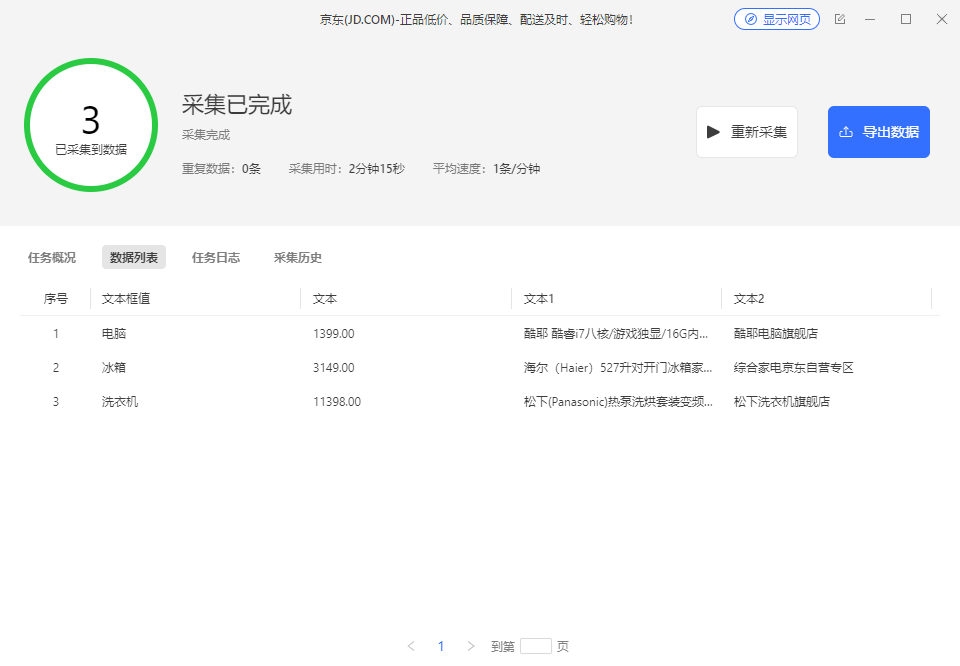960x666 pixels.
Task: Click the 平均速度: 1条/分钟 statistic
Action: coord(486,168)
